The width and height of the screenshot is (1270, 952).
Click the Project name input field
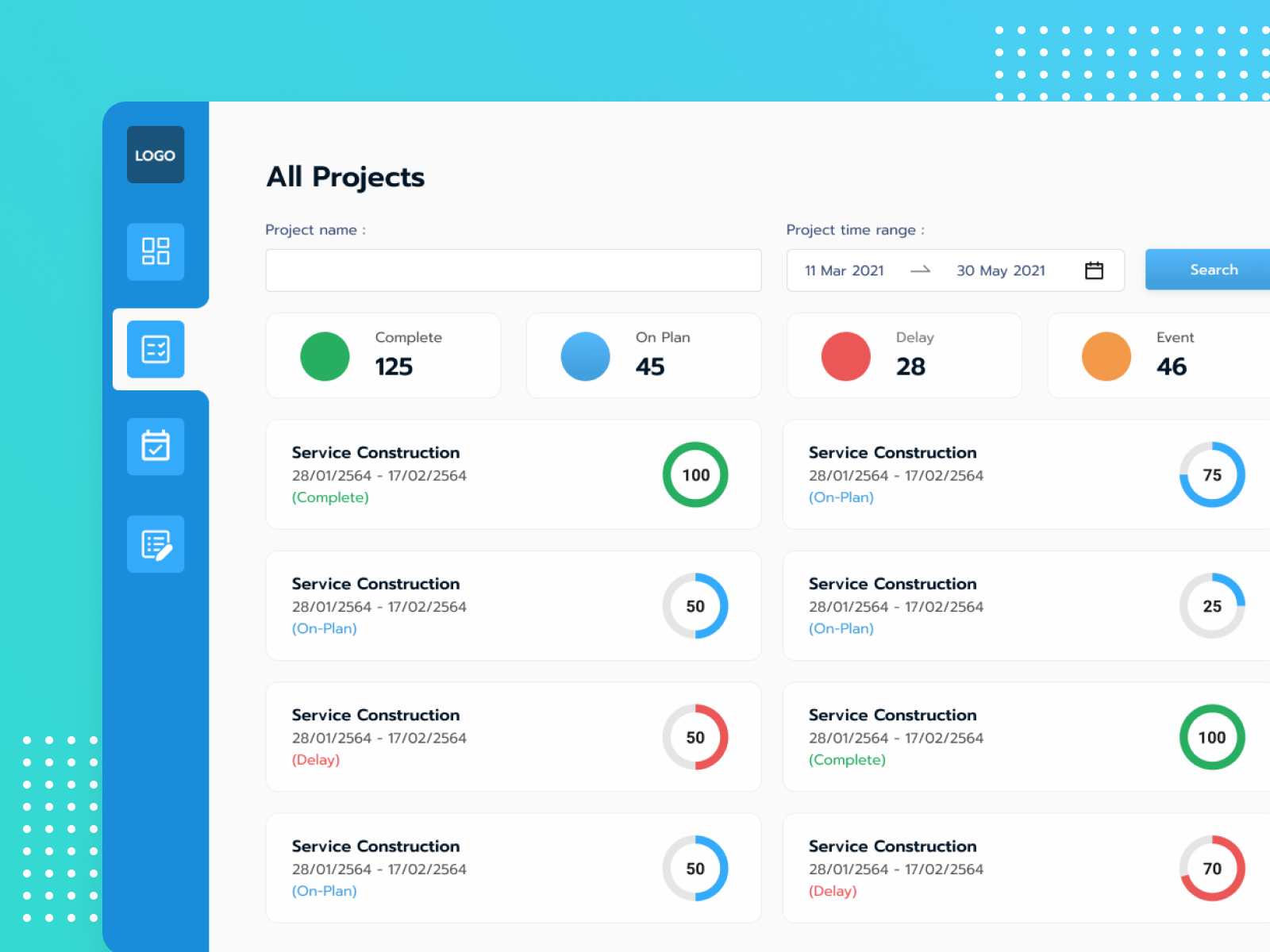(x=513, y=271)
